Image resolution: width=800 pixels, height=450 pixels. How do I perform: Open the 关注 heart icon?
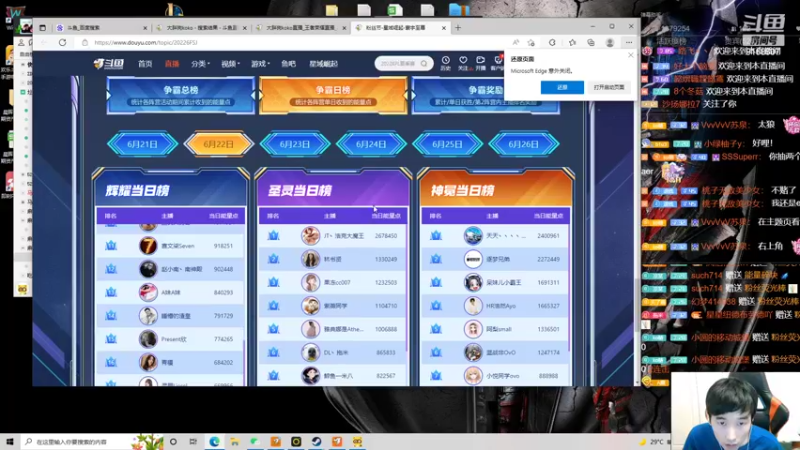coord(463,63)
